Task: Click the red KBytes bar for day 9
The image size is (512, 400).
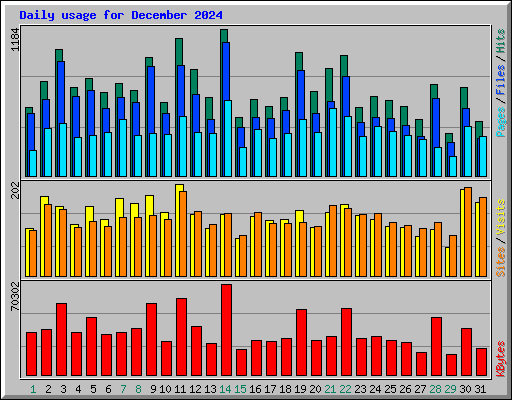Action: click(x=151, y=340)
